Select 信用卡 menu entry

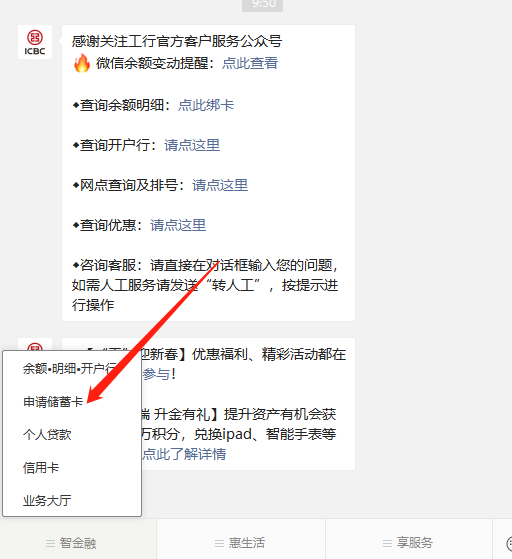tap(41, 467)
